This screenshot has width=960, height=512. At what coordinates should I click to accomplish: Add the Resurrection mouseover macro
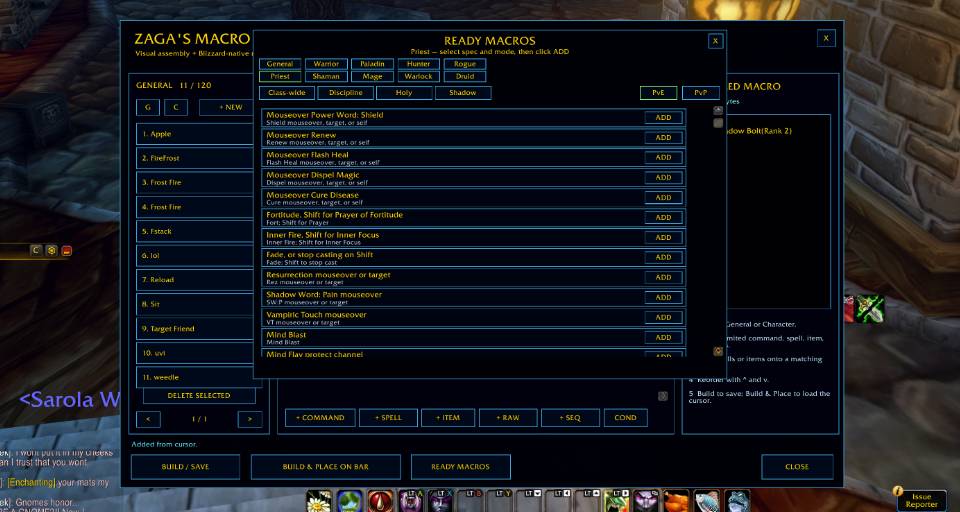tap(664, 277)
